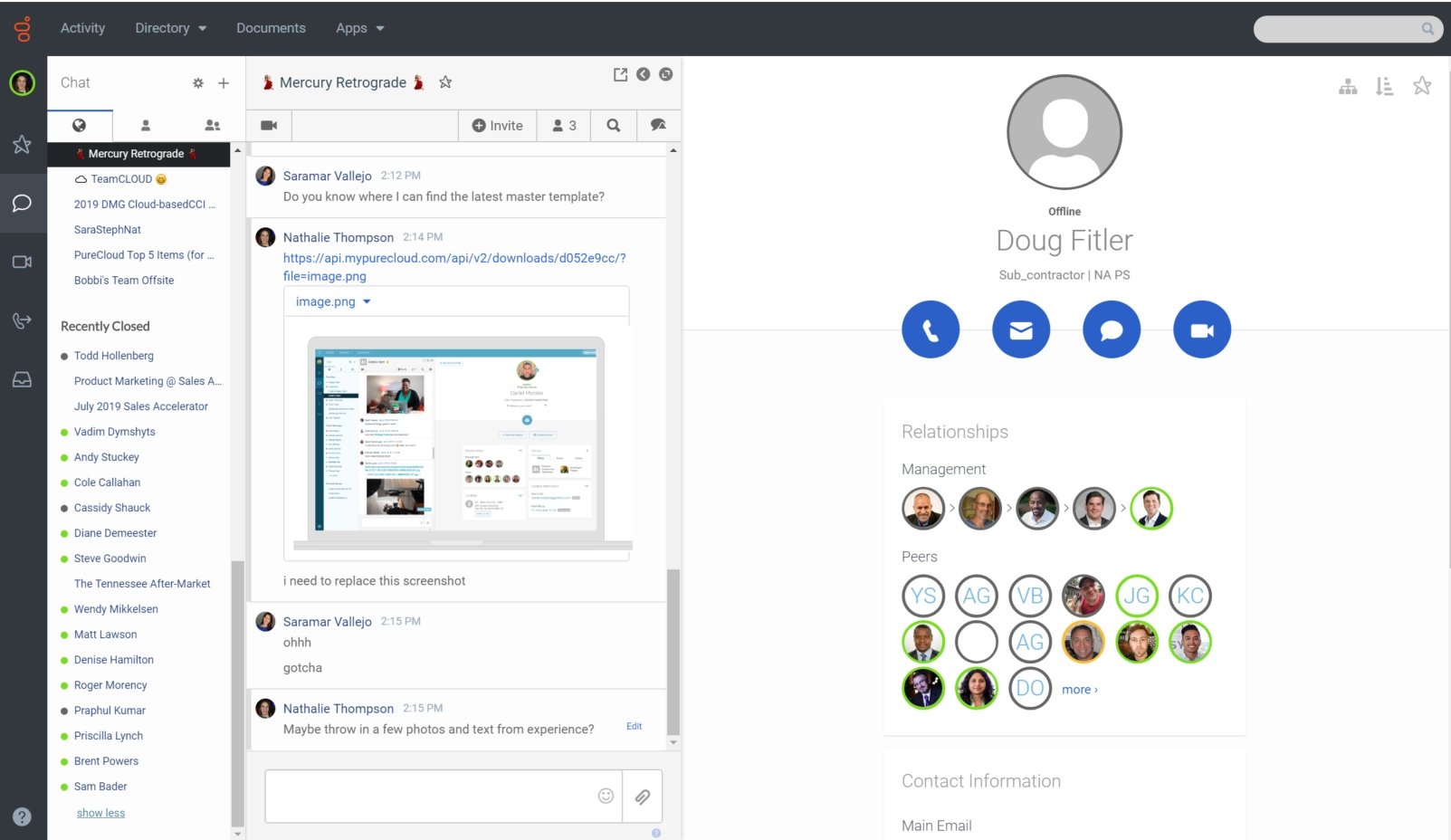Send email to Doug Fitler
Image resolution: width=1451 pixels, height=840 pixels.
tap(1020, 329)
